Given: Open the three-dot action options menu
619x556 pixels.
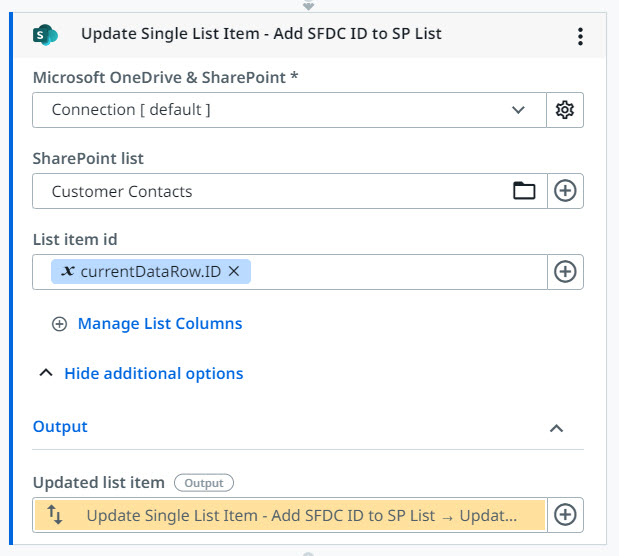Looking at the screenshot, I should [x=580, y=36].
